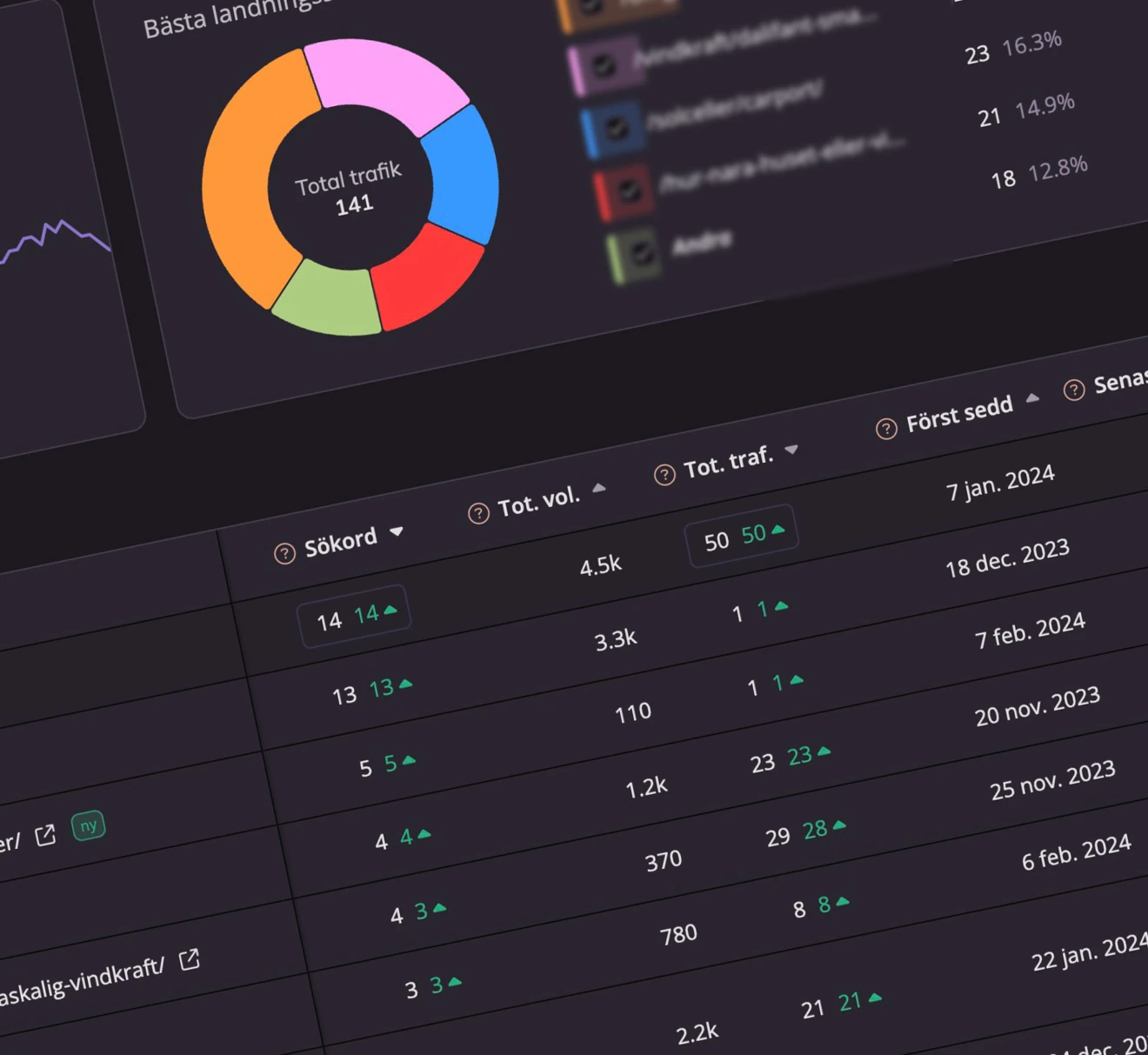The image size is (1148, 1055).
Task: Click the 12.8% legend percentage
Action: point(1058,170)
